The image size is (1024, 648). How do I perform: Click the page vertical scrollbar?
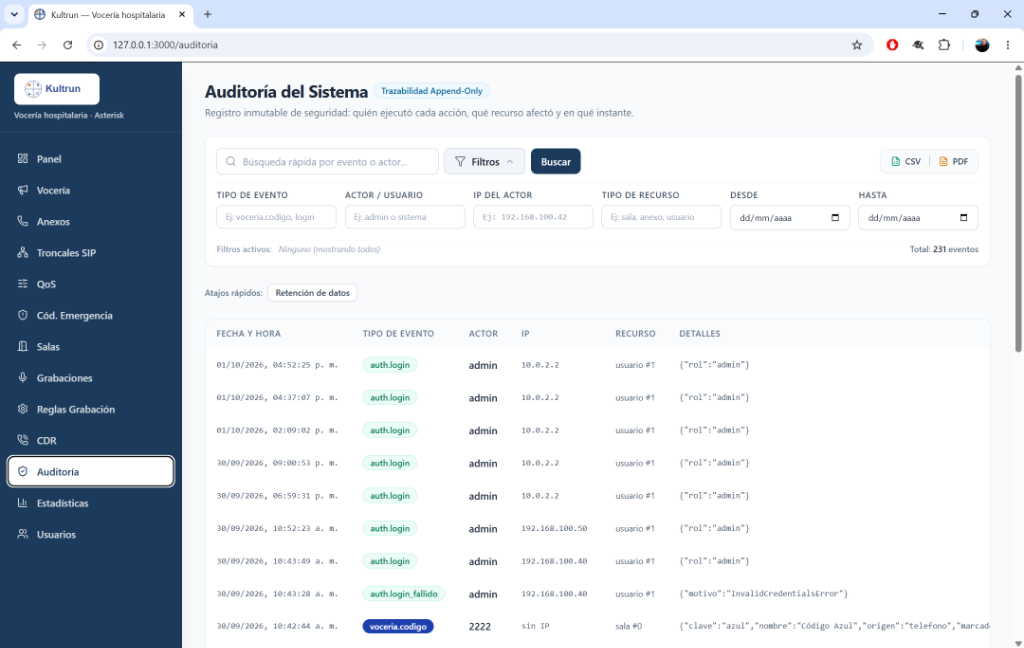tap(1018, 214)
